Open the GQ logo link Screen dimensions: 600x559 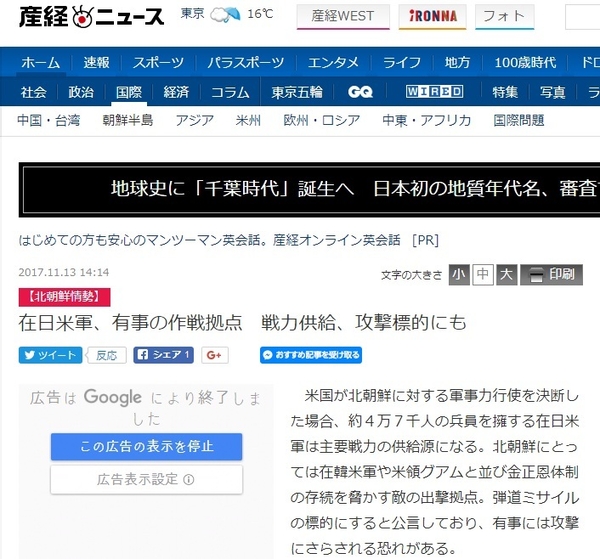[x=360, y=92]
